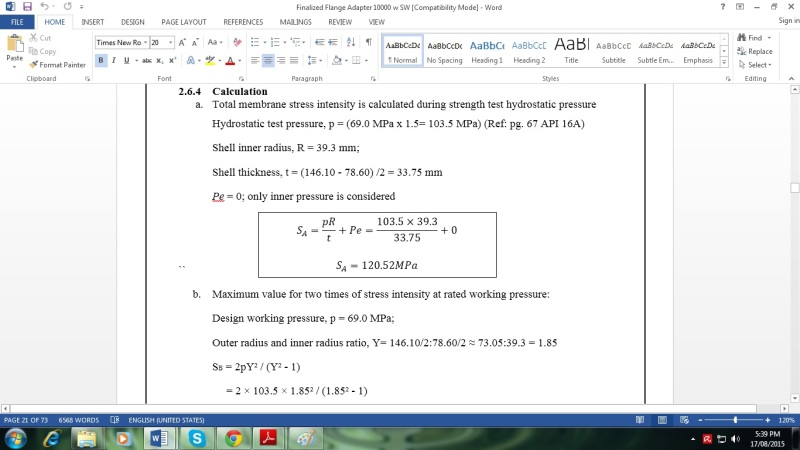Image resolution: width=800 pixels, height=450 pixels.
Task: Click Sign in link
Action: (x=789, y=20)
